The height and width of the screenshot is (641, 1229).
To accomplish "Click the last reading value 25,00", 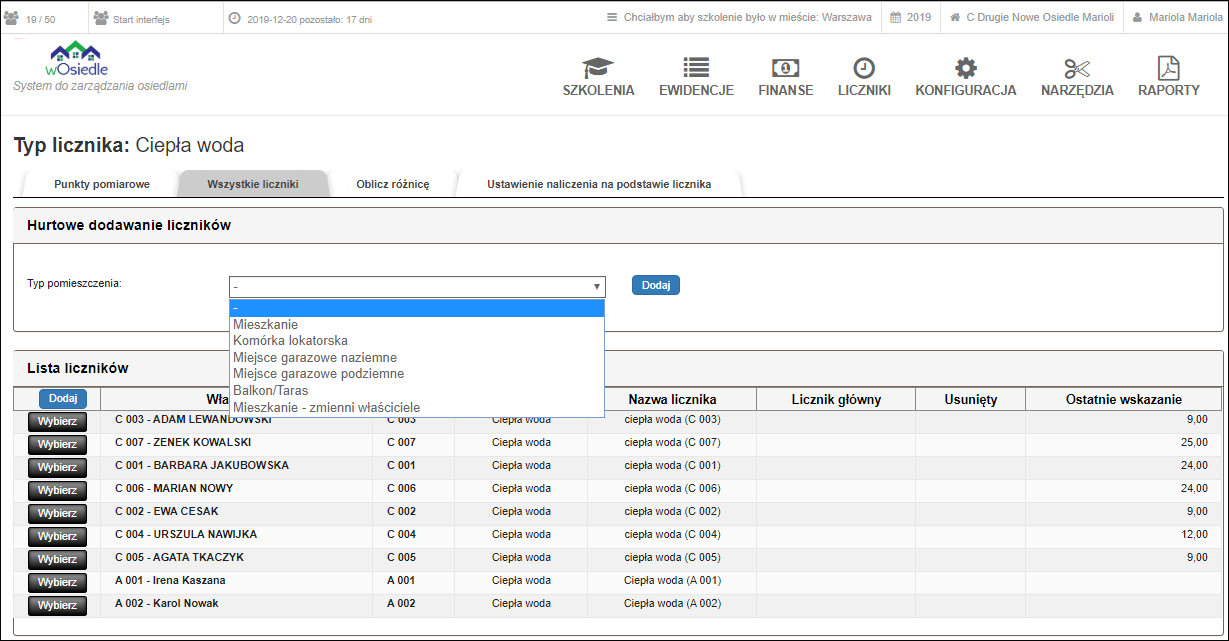I will (1194, 442).
